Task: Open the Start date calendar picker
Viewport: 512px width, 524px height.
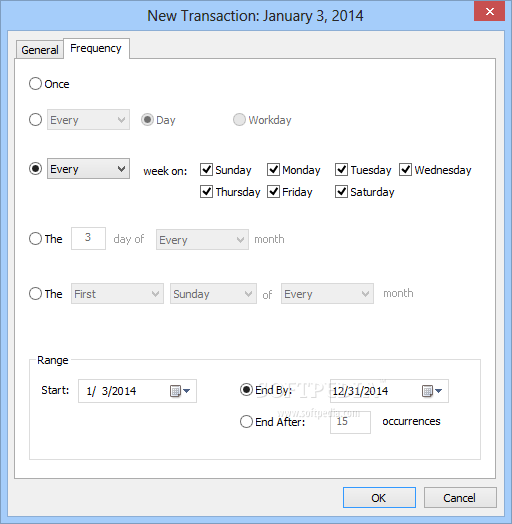Action: click(180, 391)
